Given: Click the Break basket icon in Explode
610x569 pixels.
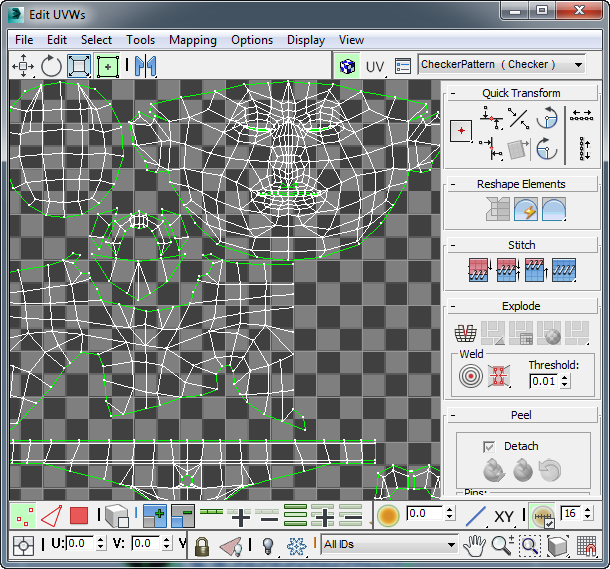Looking at the screenshot, I should (x=465, y=333).
